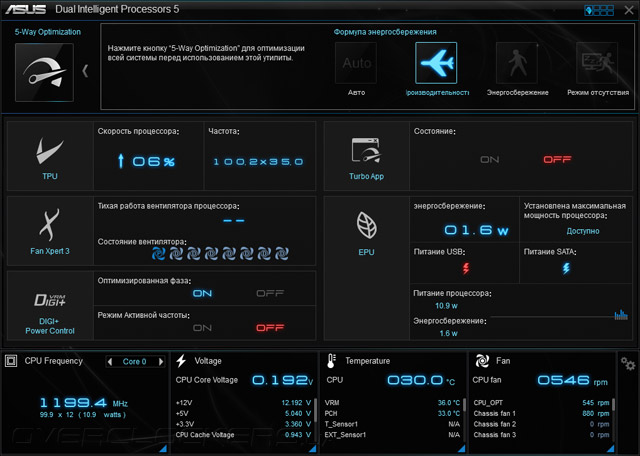Expand CPU Frequency panel corner triangle
Image resolution: width=640 pixels, height=456 pixels.
click(163, 449)
